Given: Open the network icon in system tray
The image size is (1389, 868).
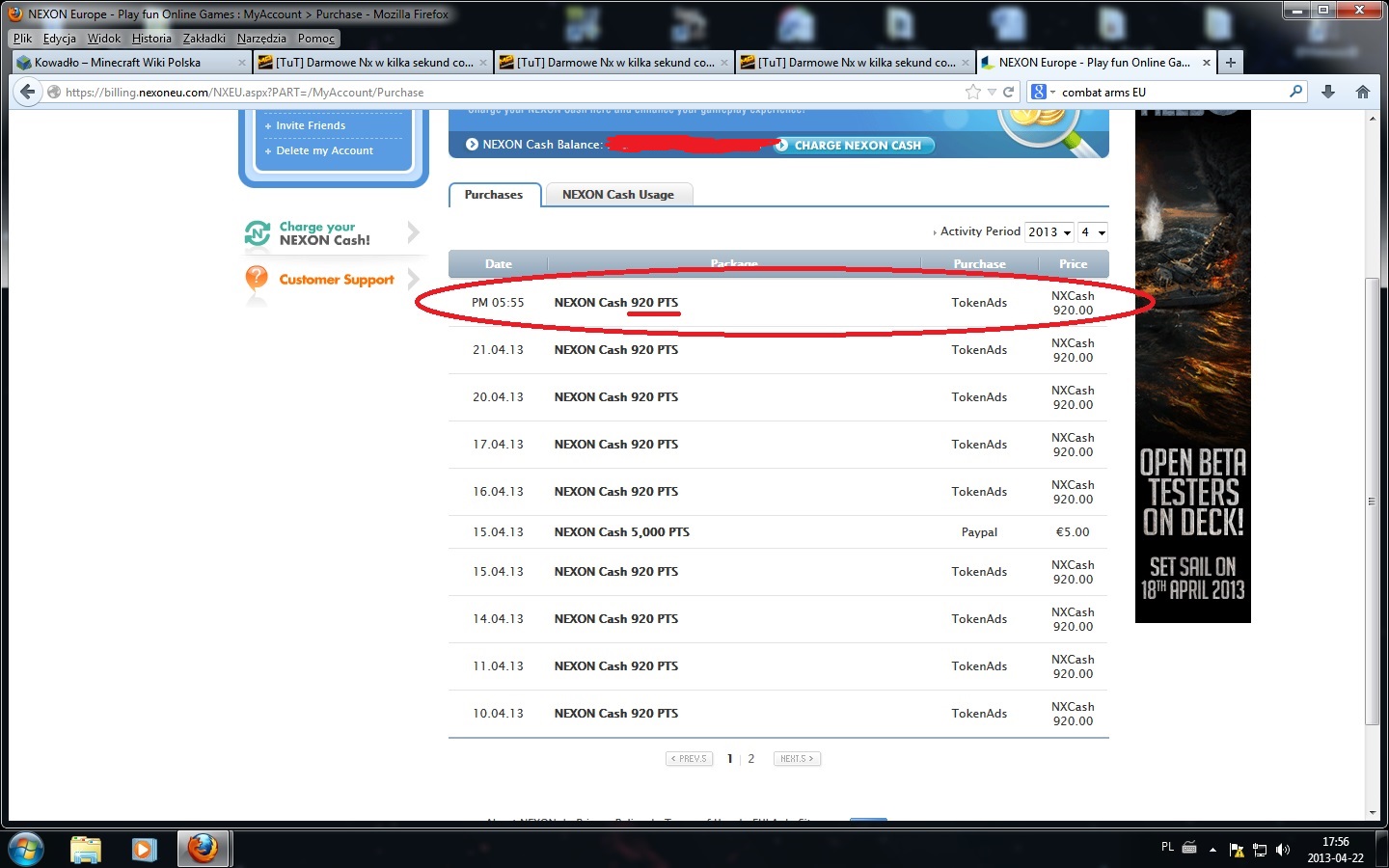Looking at the screenshot, I should click(1259, 850).
